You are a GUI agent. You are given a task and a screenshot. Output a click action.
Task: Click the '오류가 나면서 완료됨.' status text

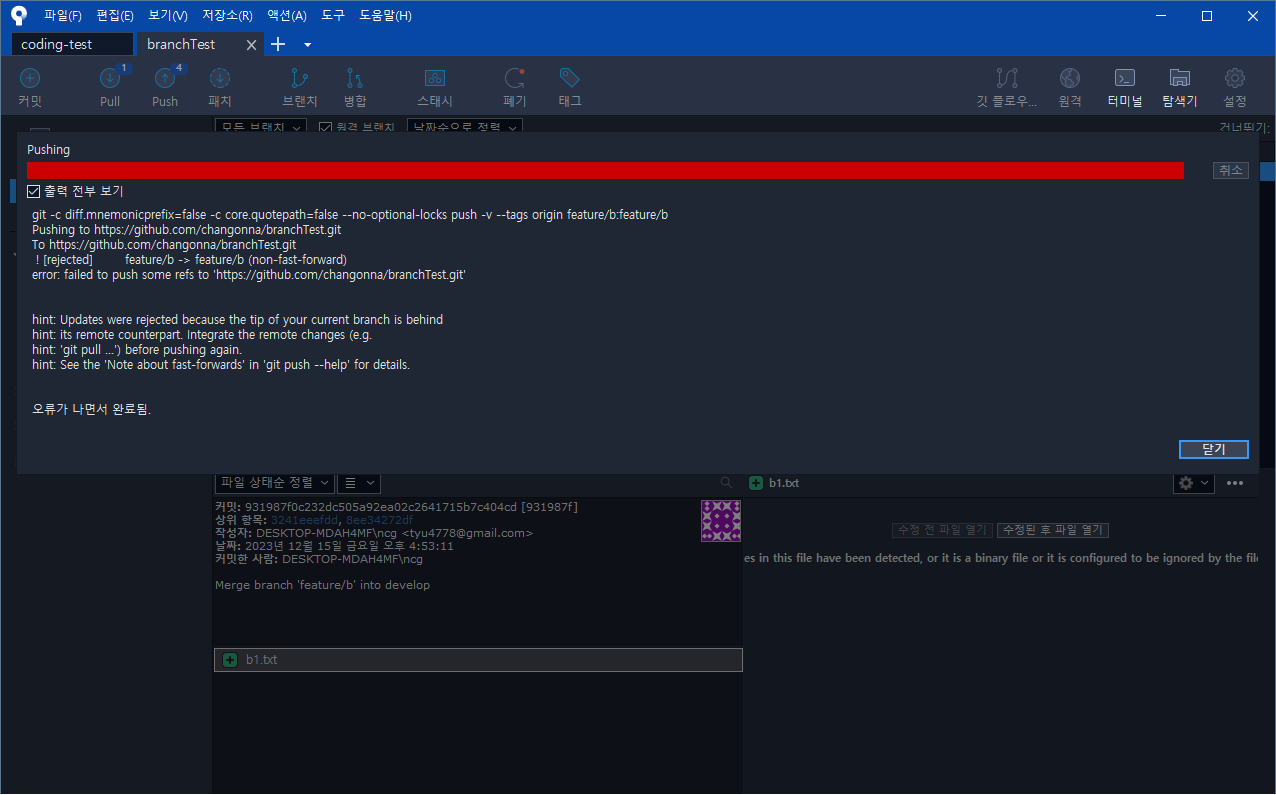(x=92, y=410)
